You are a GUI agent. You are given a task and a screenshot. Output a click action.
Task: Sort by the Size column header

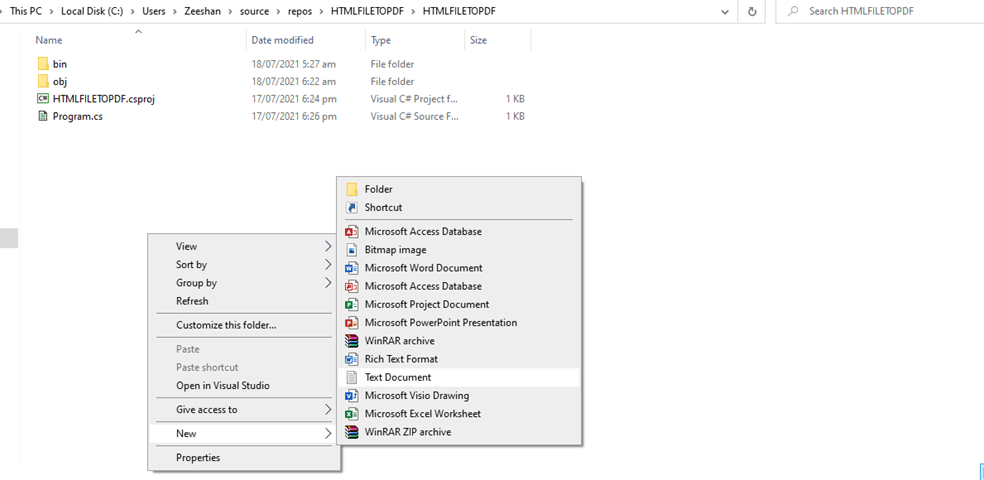tap(478, 40)
